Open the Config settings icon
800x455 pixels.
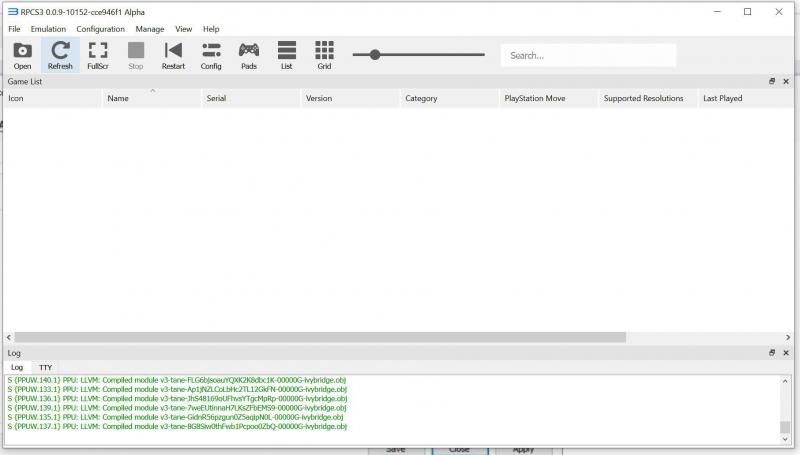211,55
